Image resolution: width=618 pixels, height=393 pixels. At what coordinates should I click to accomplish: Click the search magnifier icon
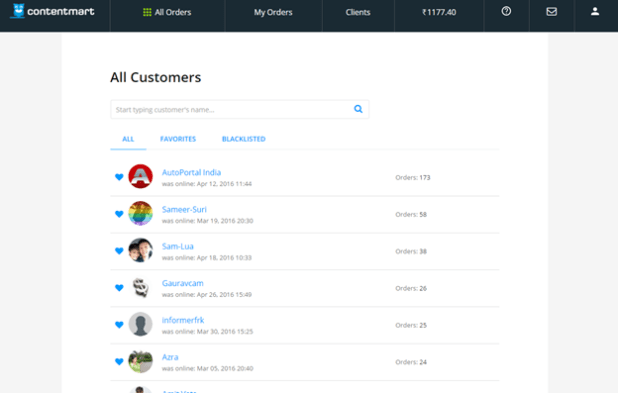click(358, 109)
